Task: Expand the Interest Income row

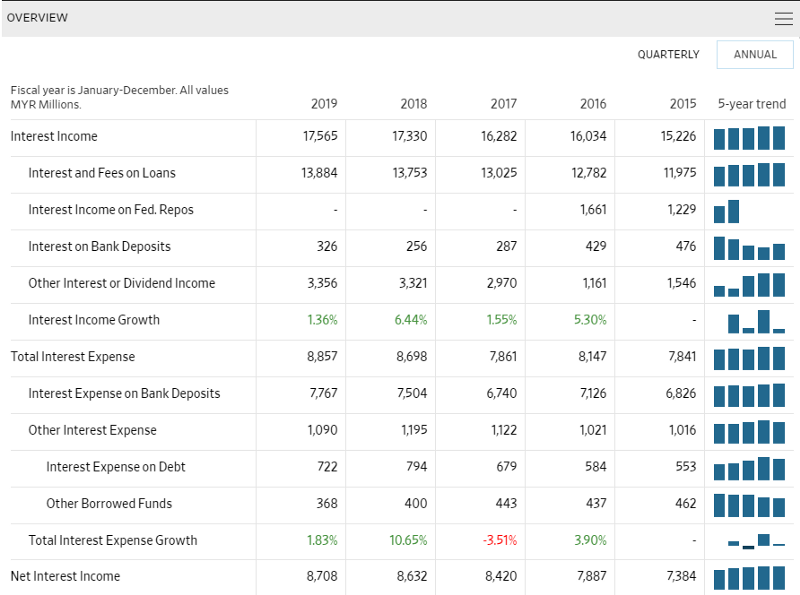Action: pyautogui.click(x=54, y=137)
